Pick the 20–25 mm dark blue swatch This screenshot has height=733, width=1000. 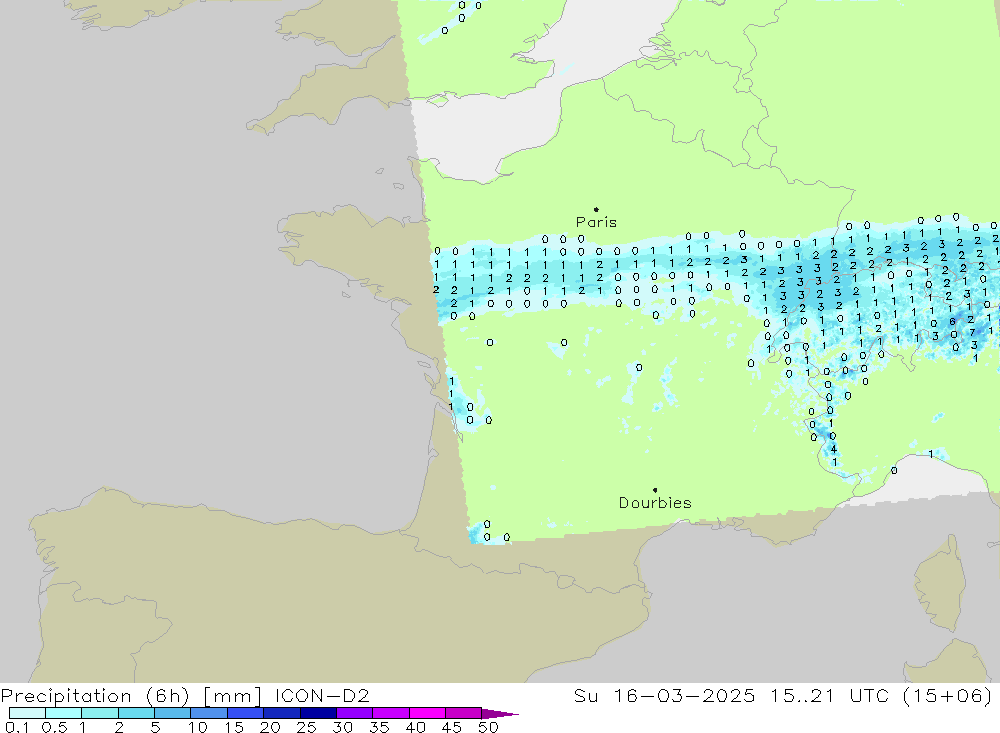coord(282,713)
